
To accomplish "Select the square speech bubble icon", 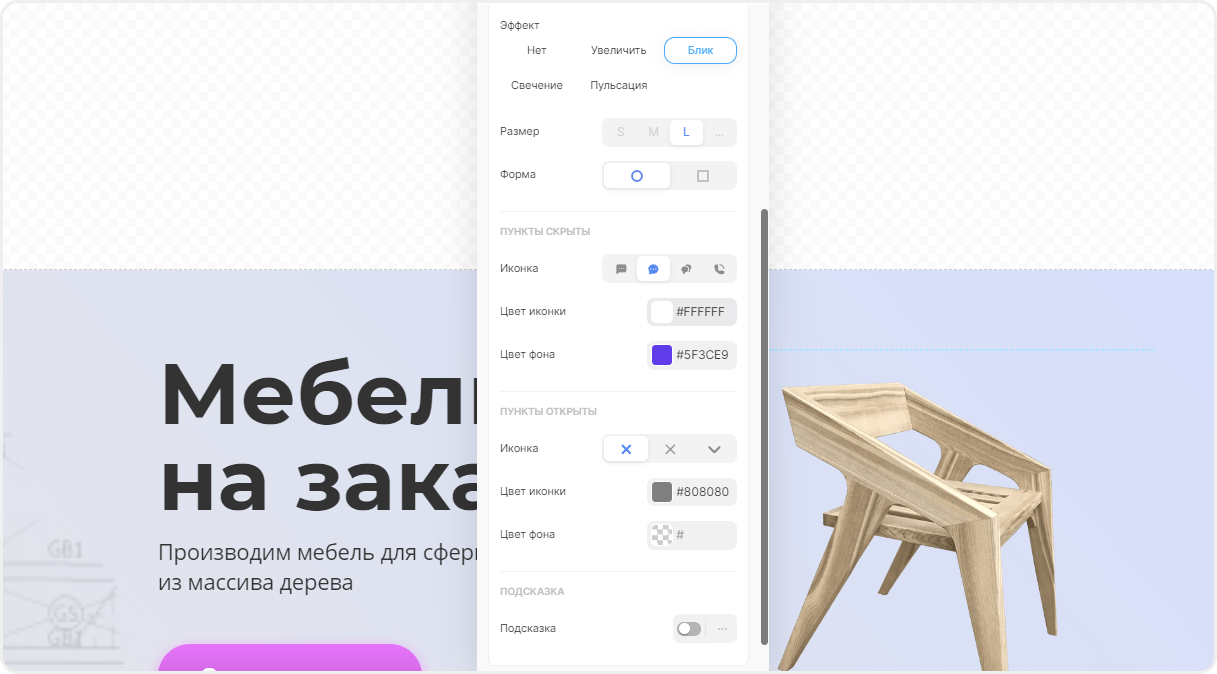I will (x=621, y=269).
